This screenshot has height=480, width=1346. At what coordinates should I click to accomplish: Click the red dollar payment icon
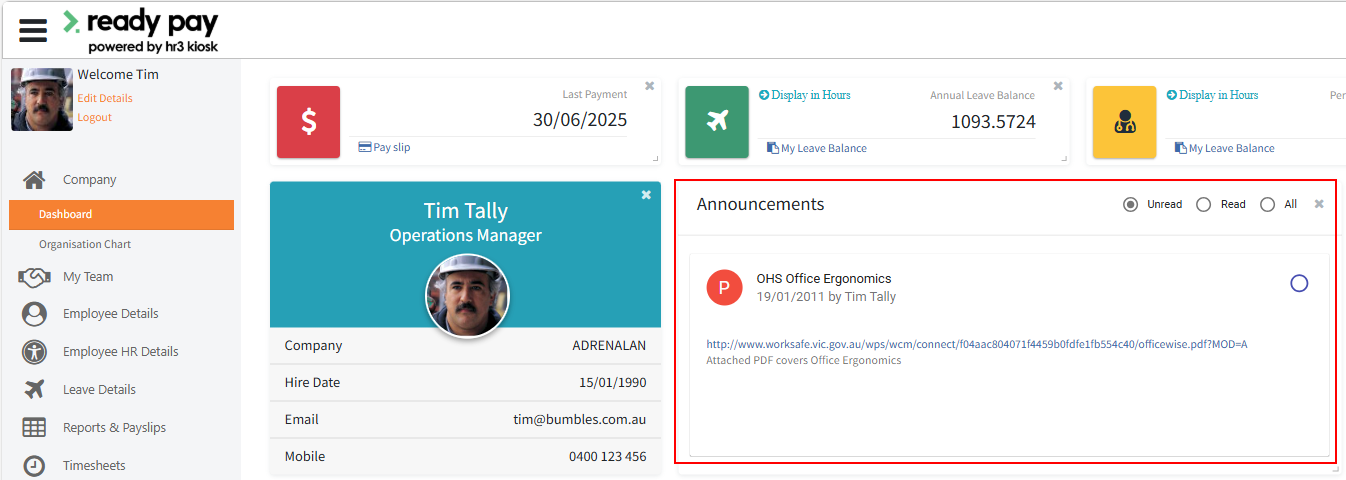pyautogui.click(x=308, y=122)
